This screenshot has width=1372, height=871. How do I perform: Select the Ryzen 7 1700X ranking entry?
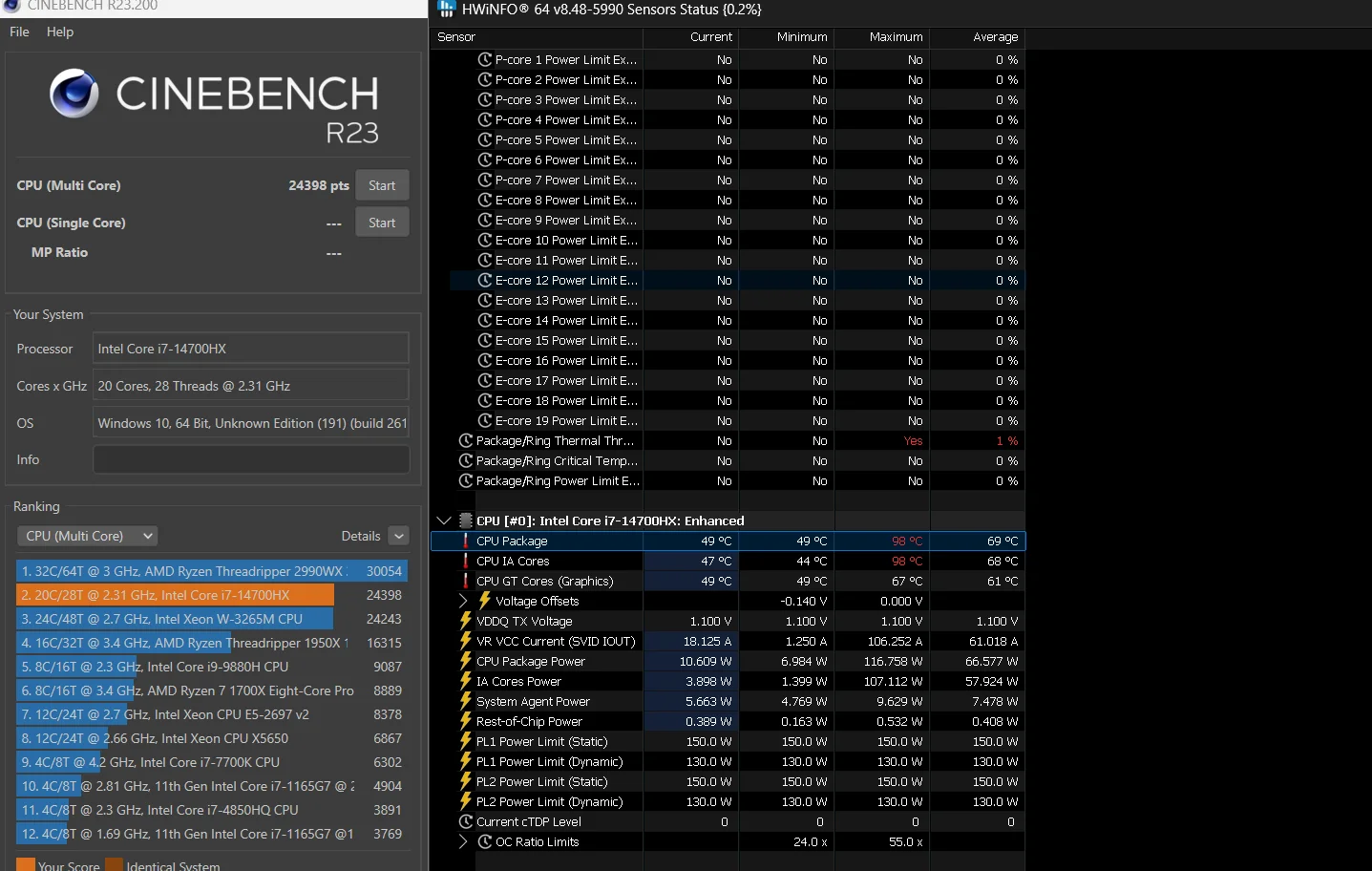(x=212, y=690)
